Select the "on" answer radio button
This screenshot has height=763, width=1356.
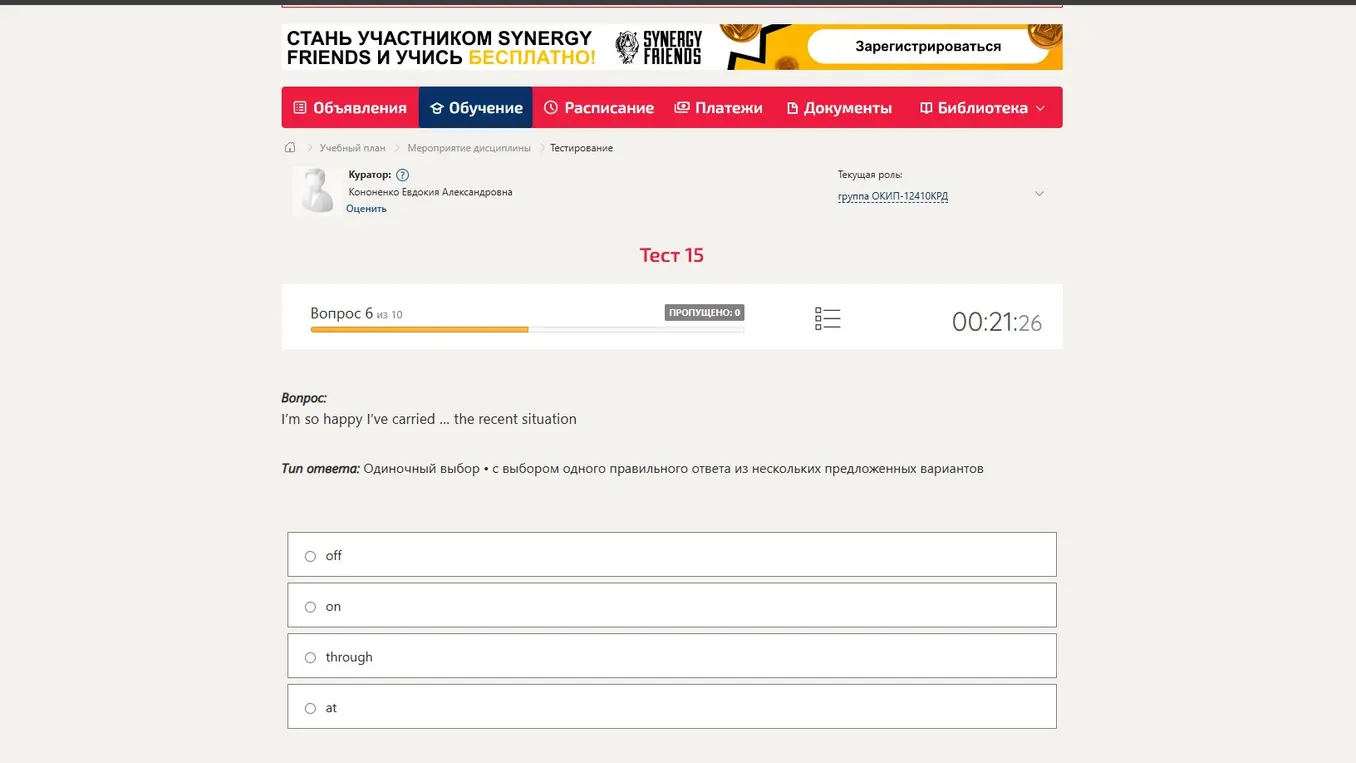point(310,607)
